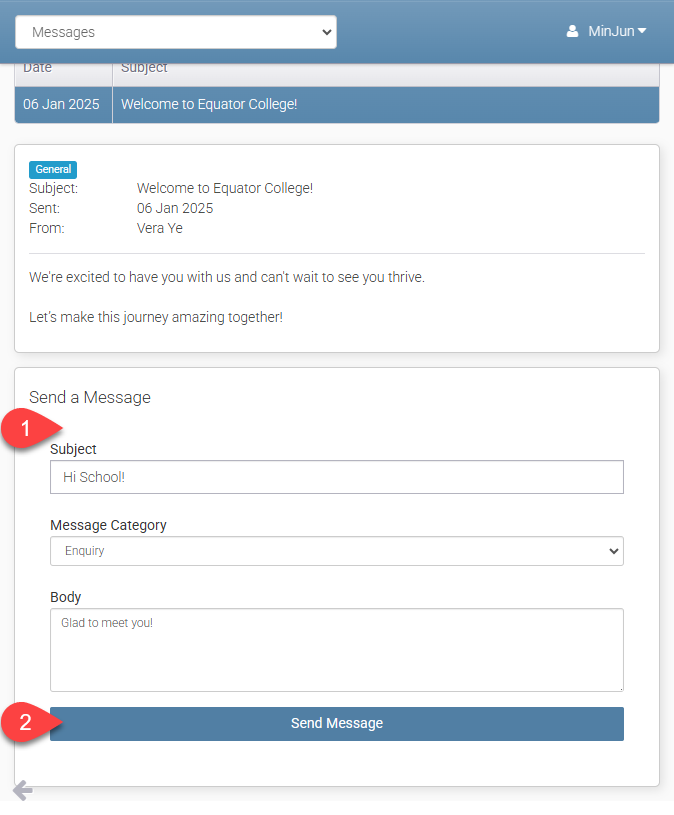
Task: Focus the Subject field containing Hi School!
Action: point(336,477)
